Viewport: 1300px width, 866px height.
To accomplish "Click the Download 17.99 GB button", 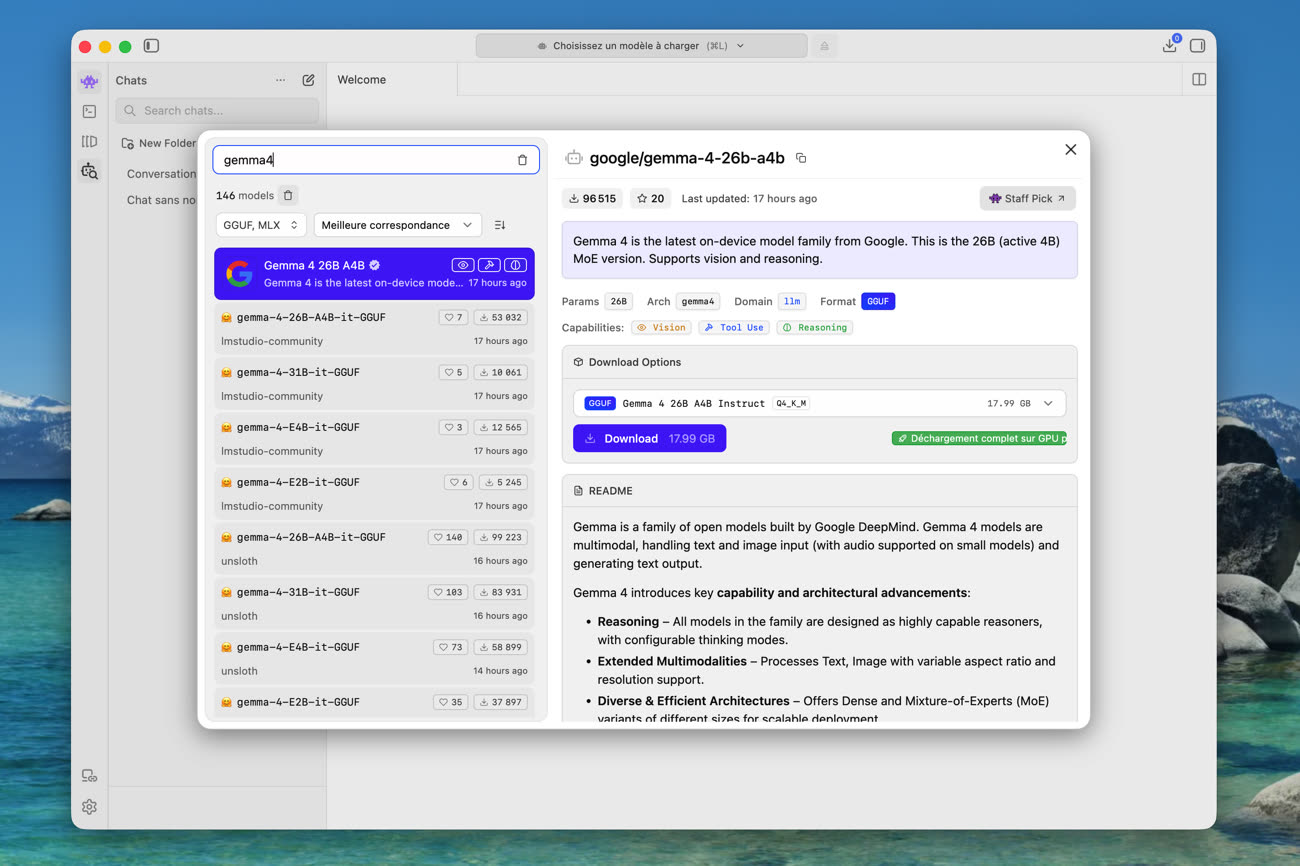I will (649, 438).
